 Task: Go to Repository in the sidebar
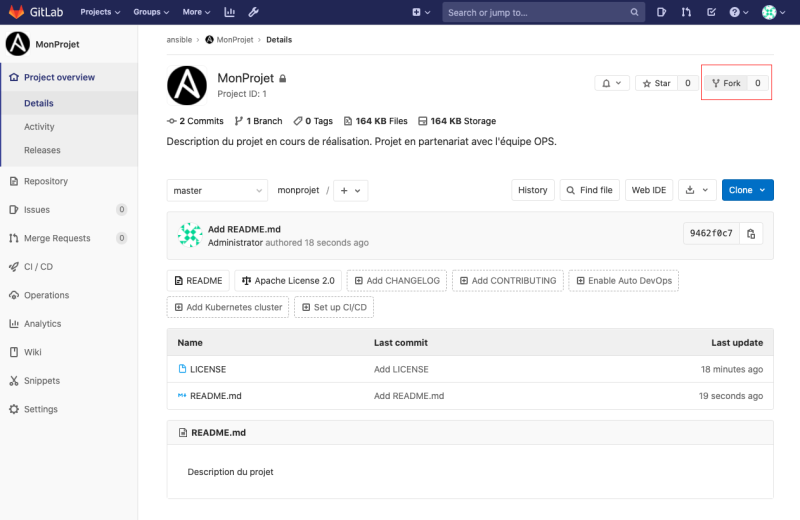pyautogui.click(x=46, y=181)
